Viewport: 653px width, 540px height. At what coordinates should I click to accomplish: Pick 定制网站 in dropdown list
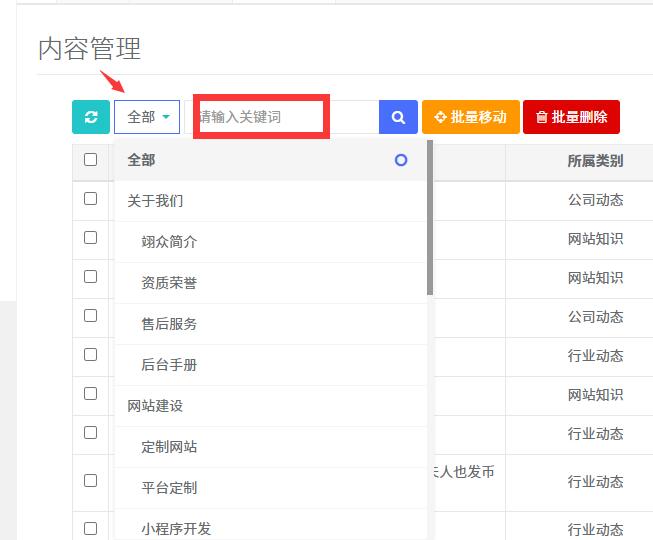169,447
